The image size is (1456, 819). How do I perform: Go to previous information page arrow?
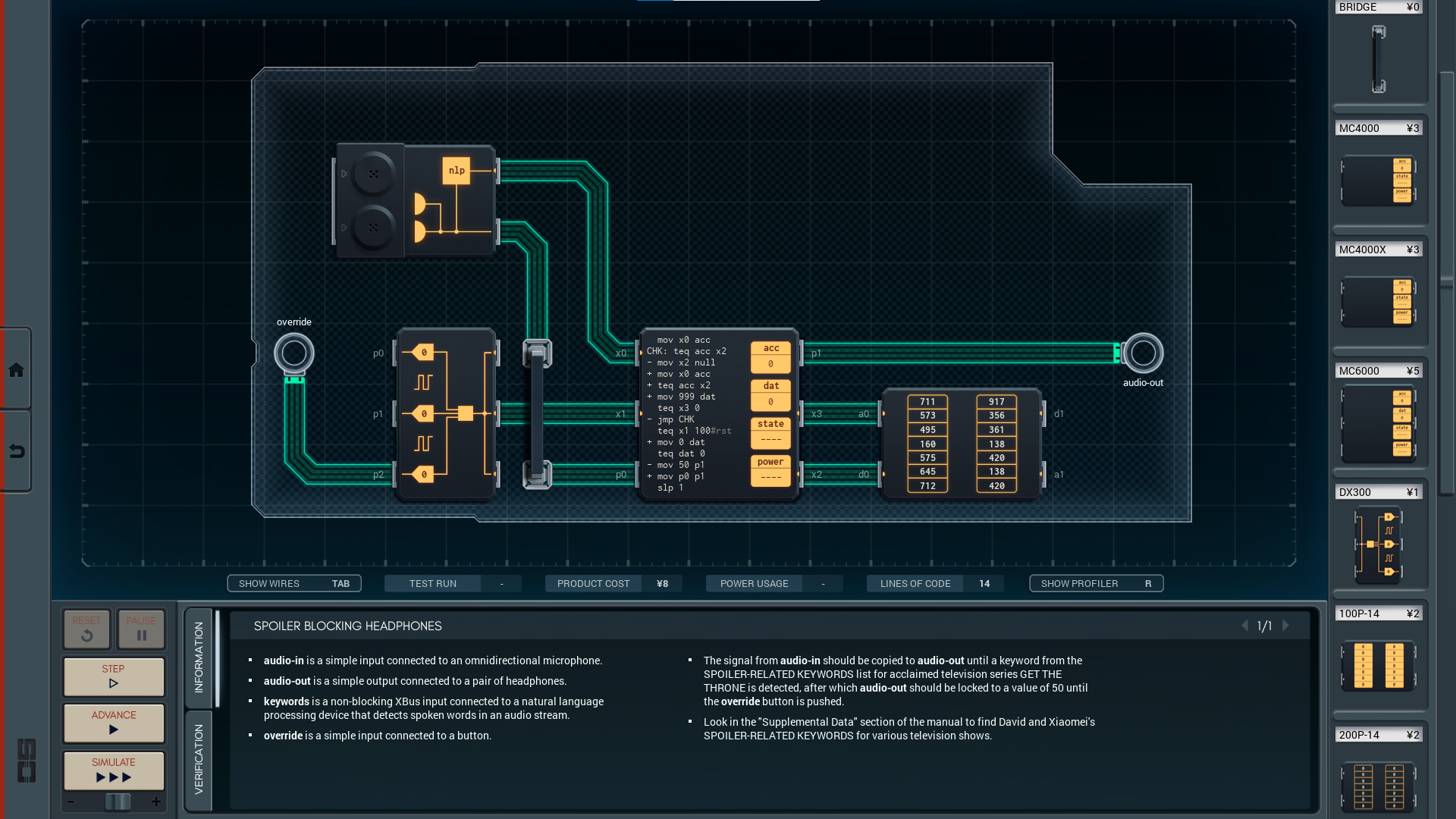pos(1244,626)
